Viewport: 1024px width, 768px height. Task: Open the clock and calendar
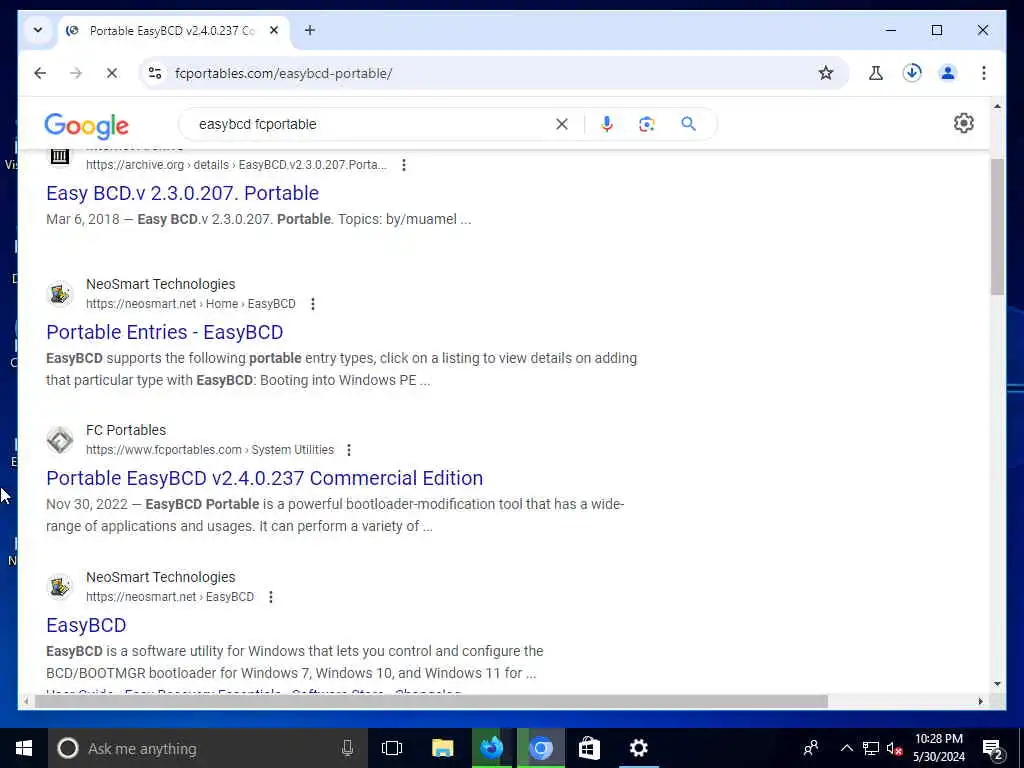938,748
